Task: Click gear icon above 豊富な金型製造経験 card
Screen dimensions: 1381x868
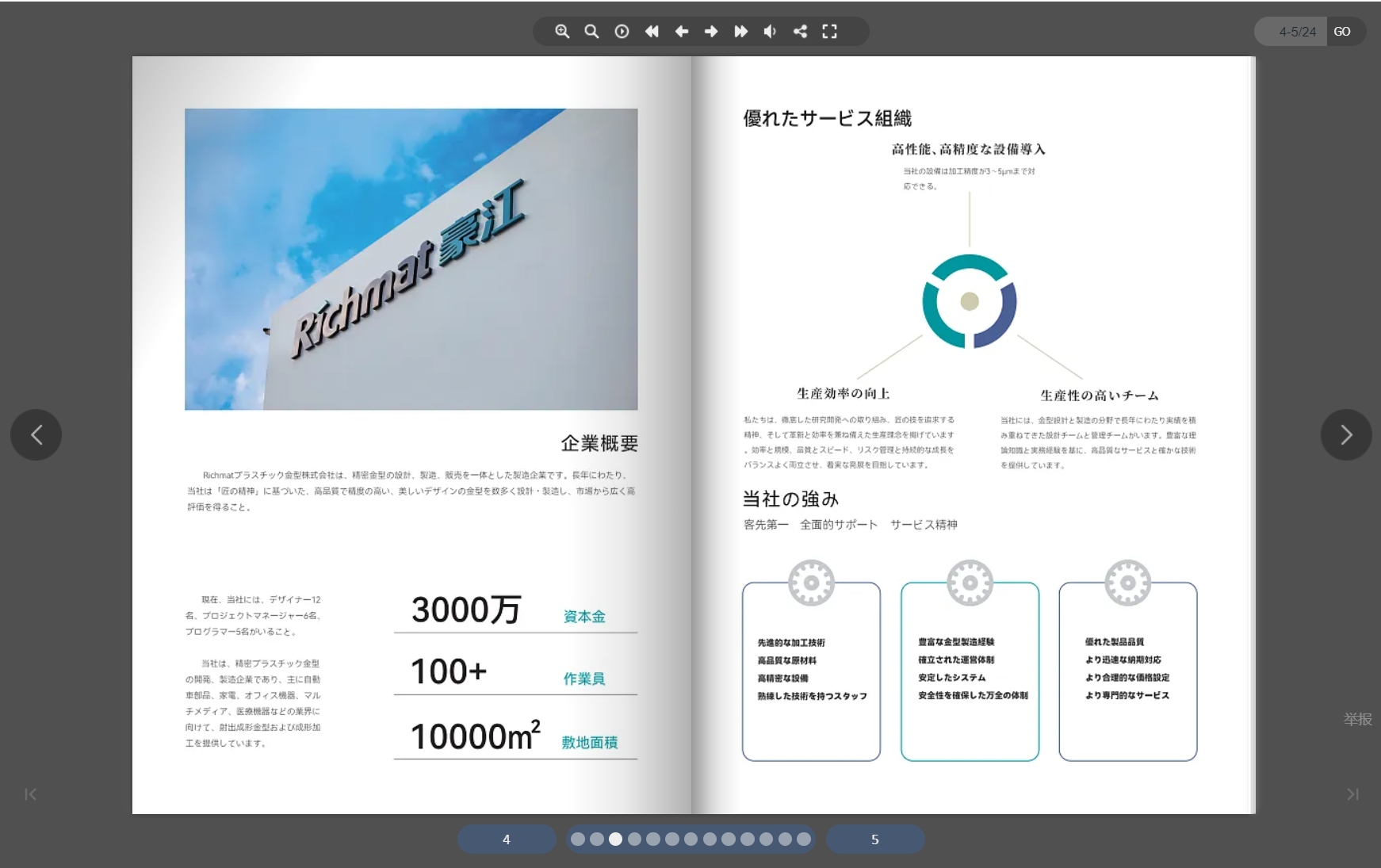Action: (x=970, y=583)
